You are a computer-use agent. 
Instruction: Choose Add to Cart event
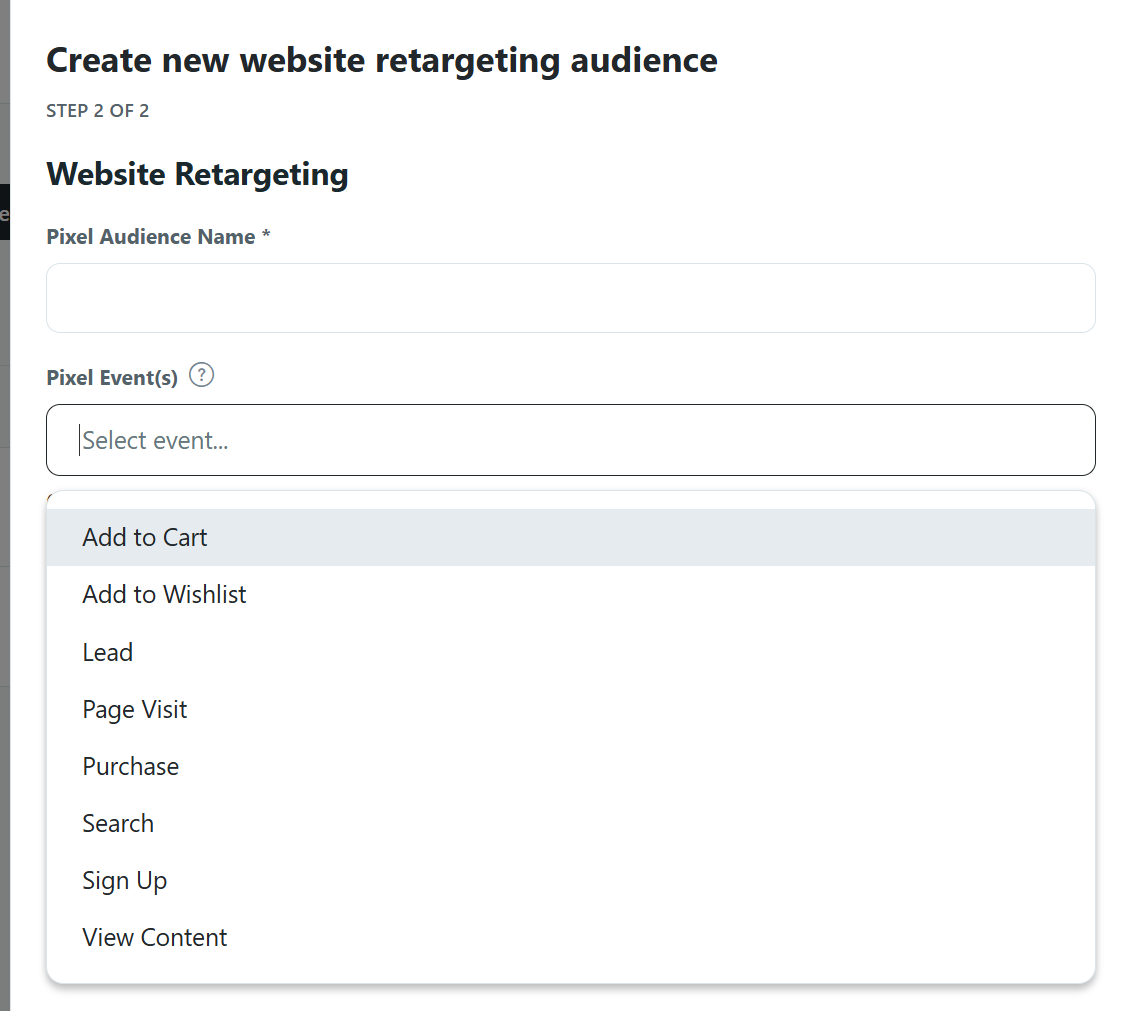[x=571, y=538]
